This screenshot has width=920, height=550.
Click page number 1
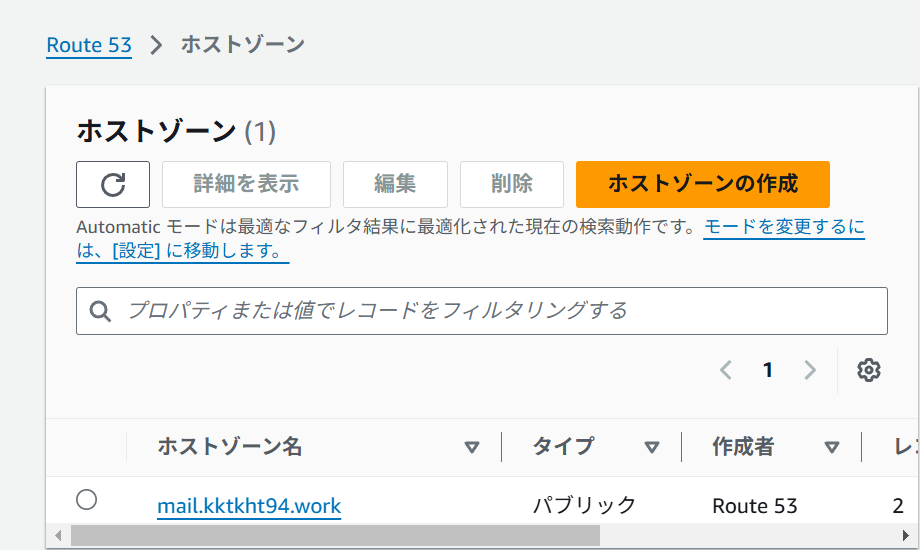(767, 370)
